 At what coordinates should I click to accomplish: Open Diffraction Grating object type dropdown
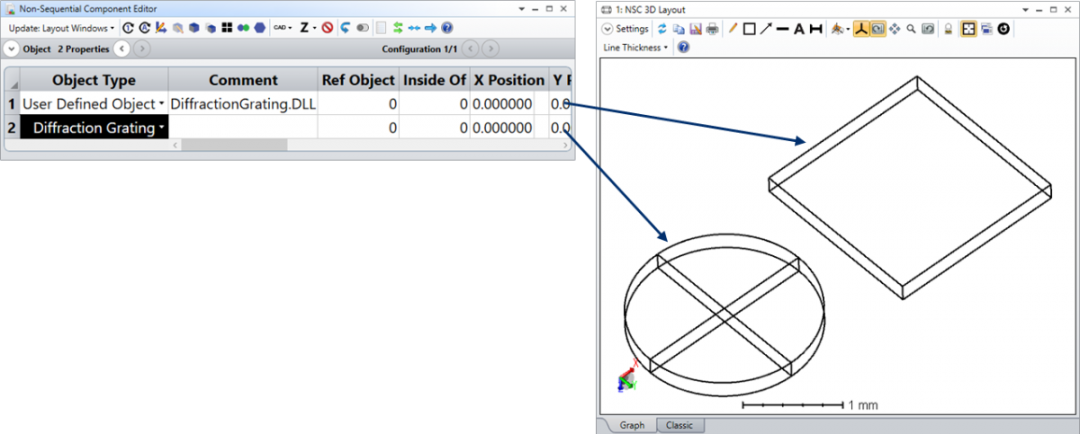[161, 128]
